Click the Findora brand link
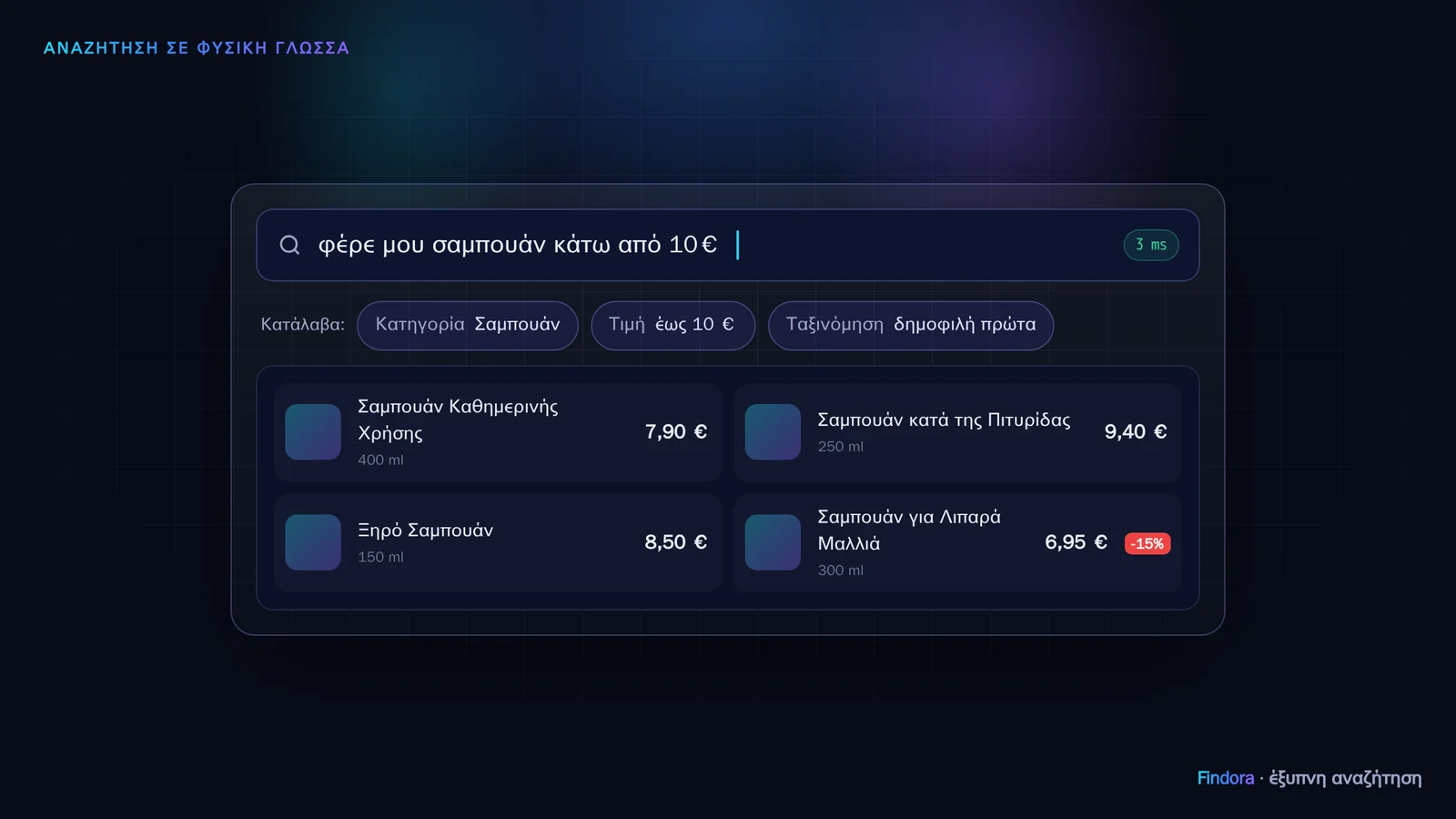 tap(1226, 778)
